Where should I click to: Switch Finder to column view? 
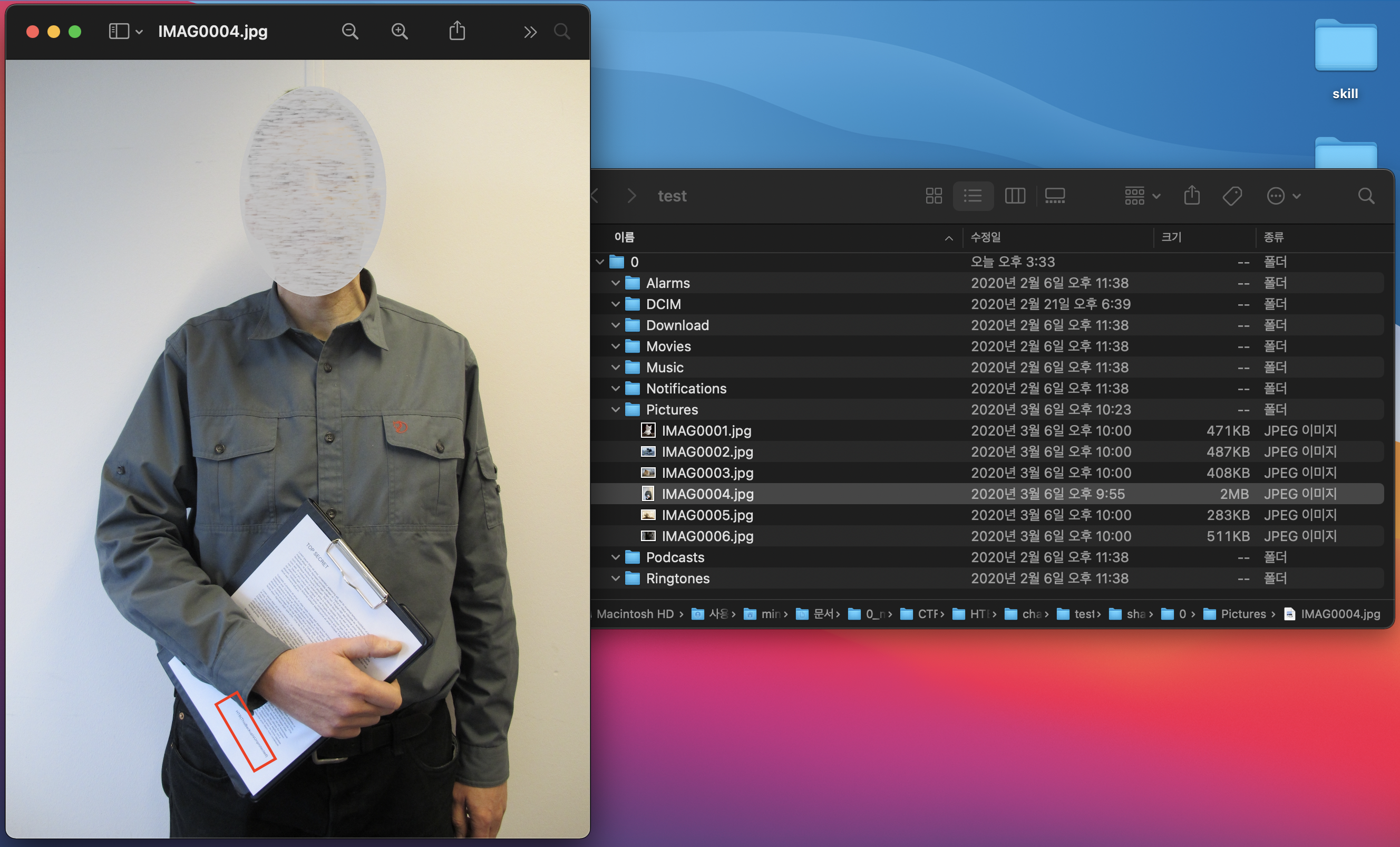click(x=1014, y=196)
